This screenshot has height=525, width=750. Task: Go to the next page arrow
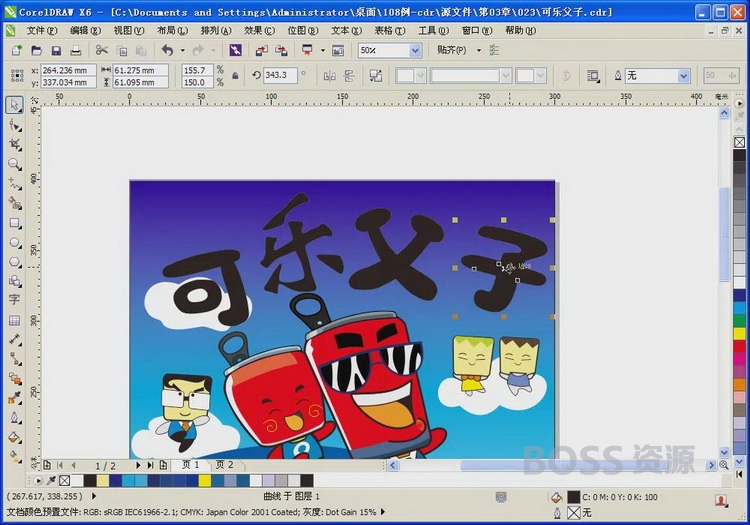[138, 465]
